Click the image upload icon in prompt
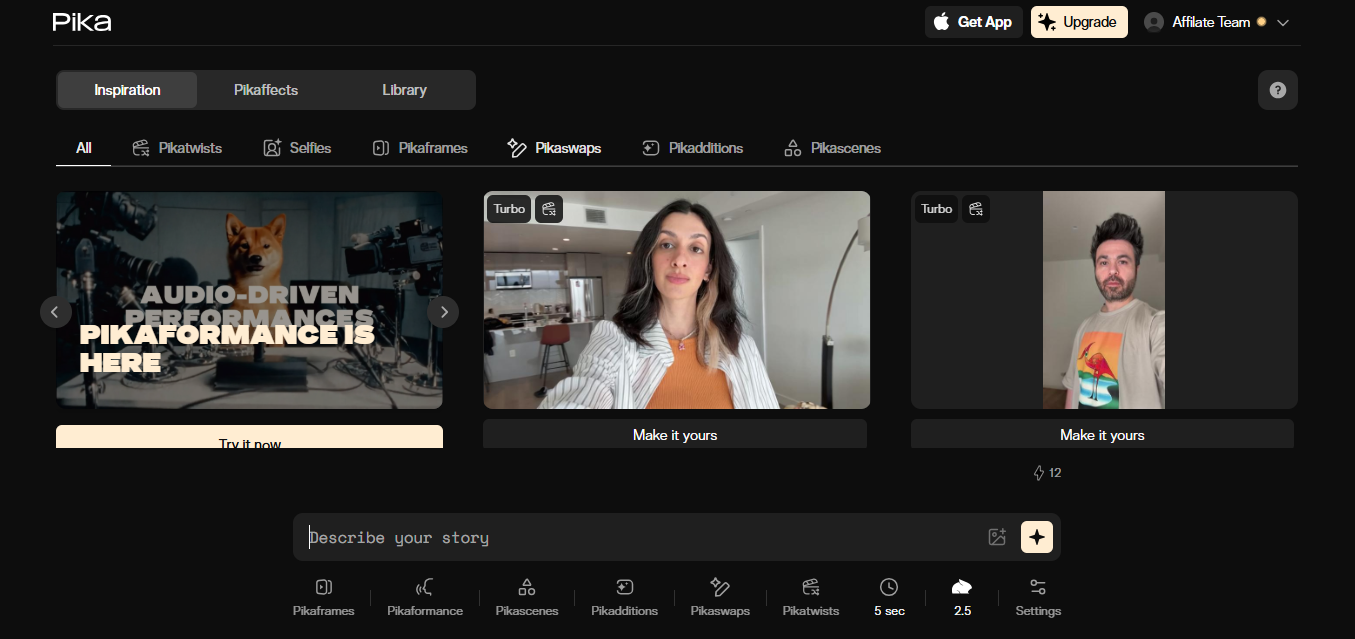Viewport: 1355px width, 639px height. point(997,537)
